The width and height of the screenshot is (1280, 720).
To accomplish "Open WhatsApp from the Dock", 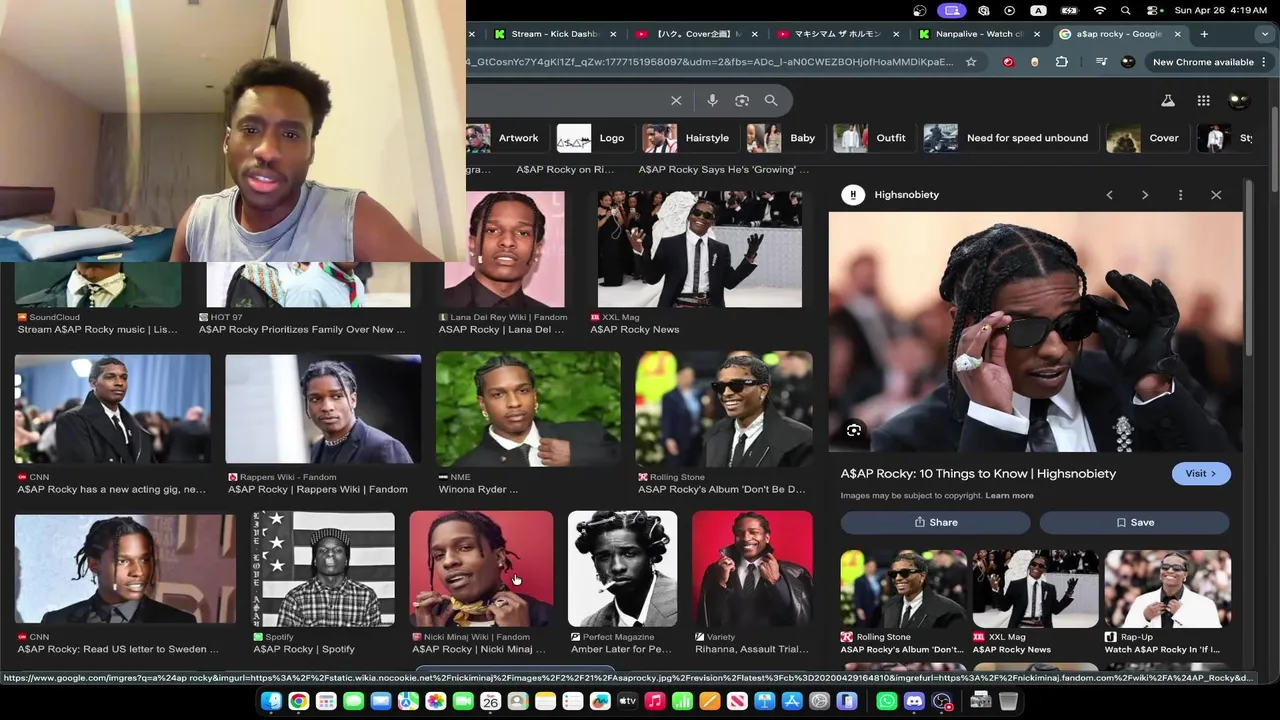I will coord(887,701).
